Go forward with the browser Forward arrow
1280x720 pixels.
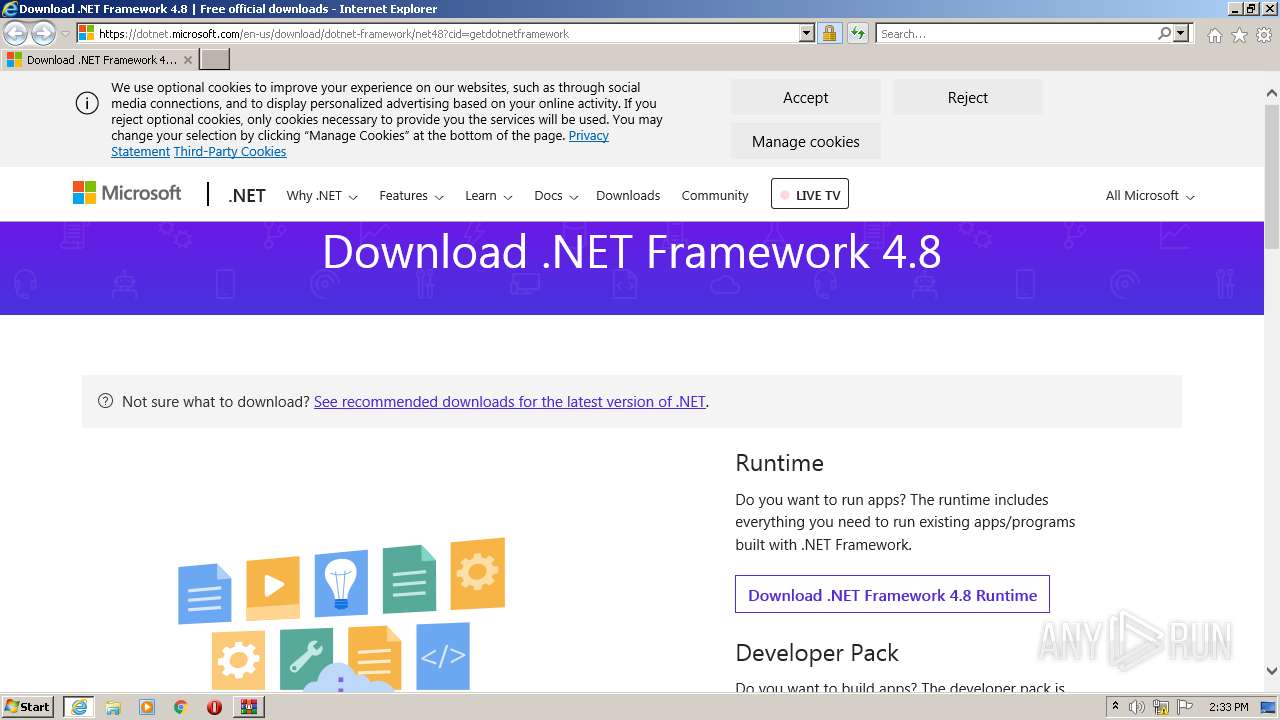[43, 34]
